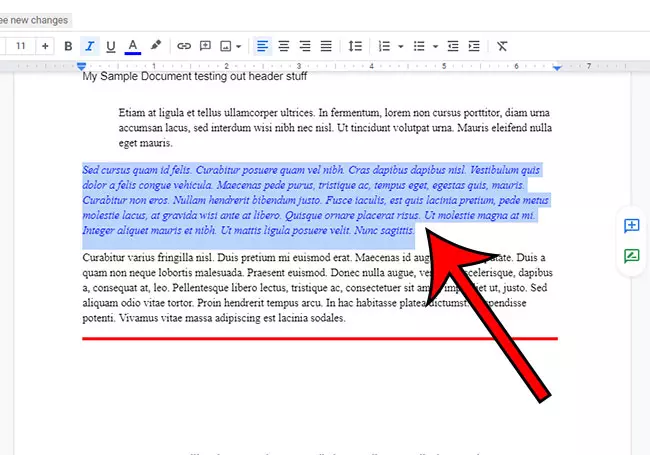
Task: Select the highlight color pen tool
Action: (x=155, y=46)
